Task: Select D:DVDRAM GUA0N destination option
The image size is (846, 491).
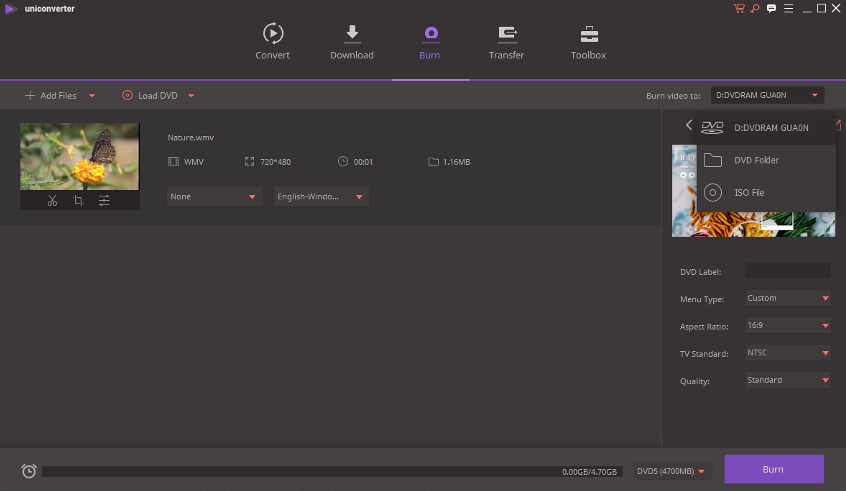Action: 766,128
